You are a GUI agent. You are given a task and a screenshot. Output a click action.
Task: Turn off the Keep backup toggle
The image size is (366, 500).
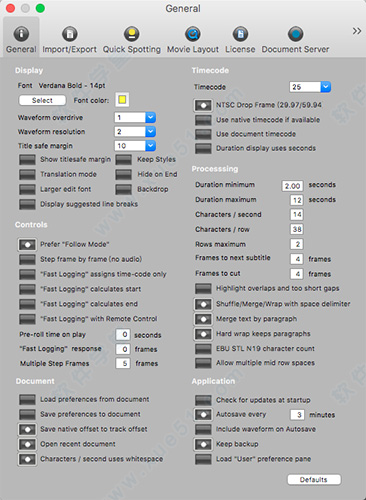(x=203, y=444)
